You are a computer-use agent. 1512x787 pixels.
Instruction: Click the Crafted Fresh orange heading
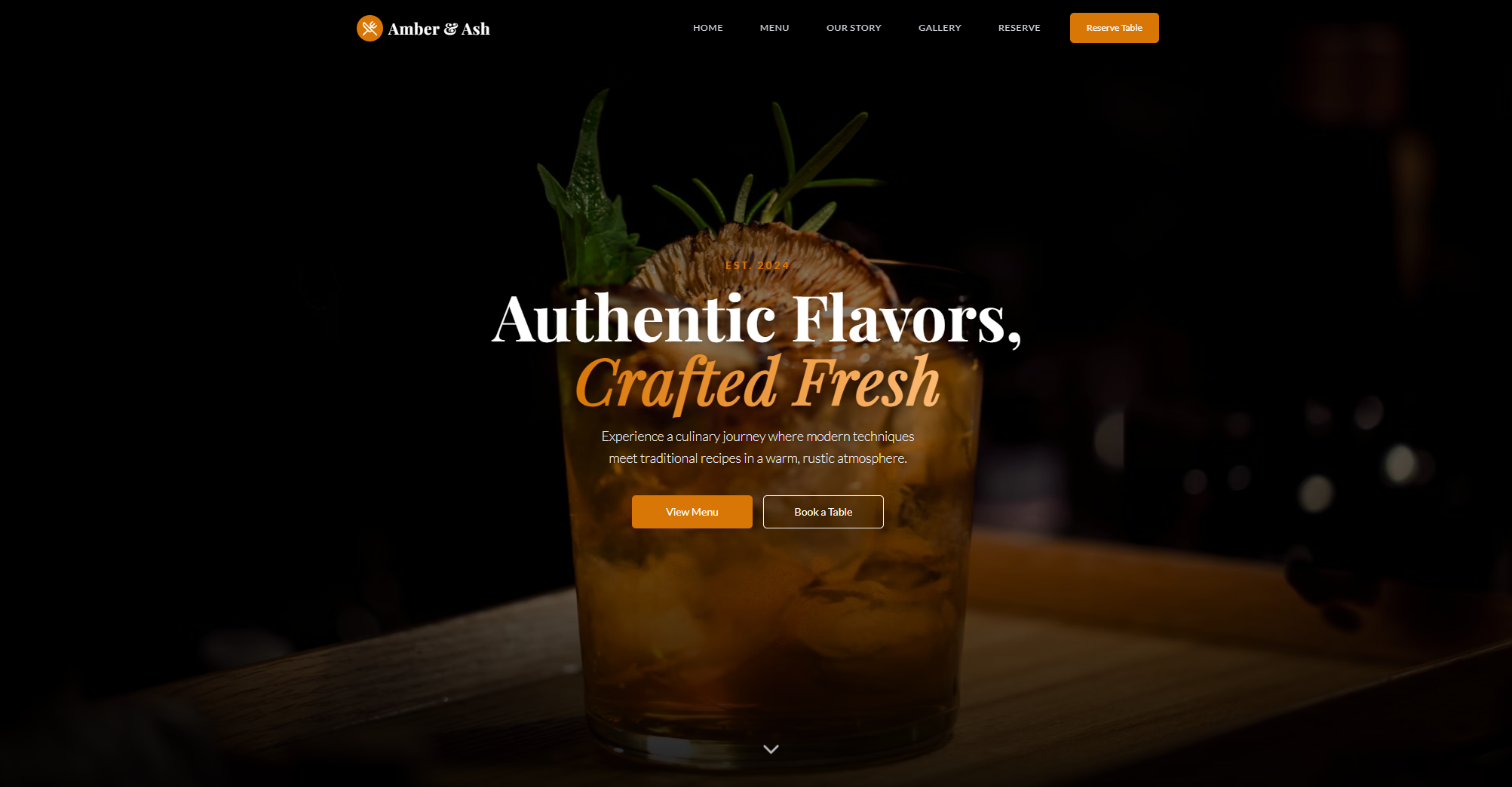click(x=757, y=383)
